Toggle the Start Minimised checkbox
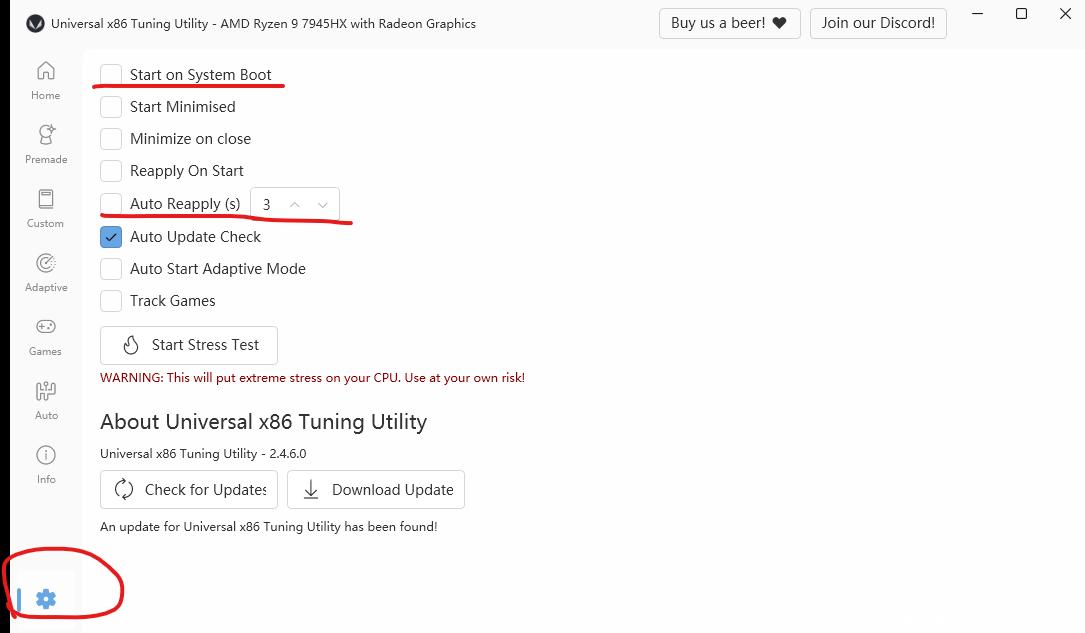The height and width of the screenshot is (633, 1085). [111, 107]
